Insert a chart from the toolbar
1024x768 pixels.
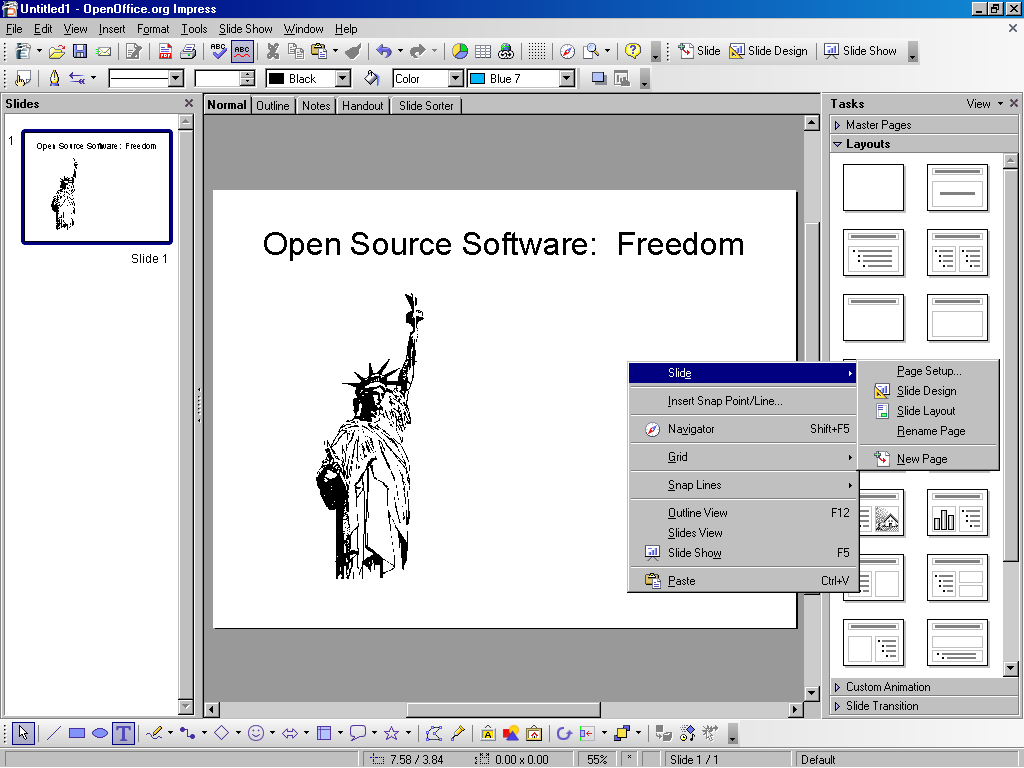point(460,51)
